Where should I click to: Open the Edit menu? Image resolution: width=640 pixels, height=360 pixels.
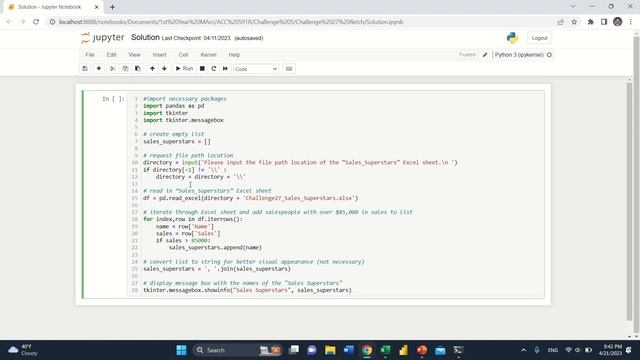tap(111, 55)
